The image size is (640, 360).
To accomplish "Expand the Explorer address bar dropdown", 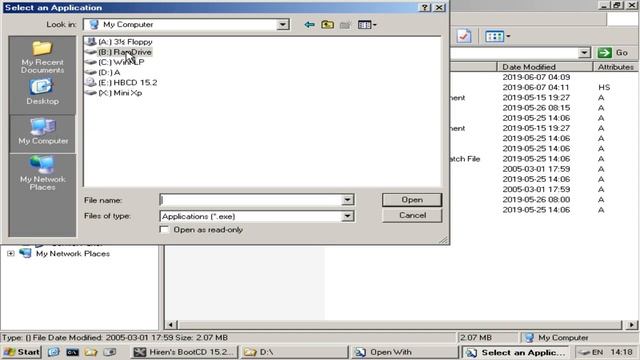I will pyautogui.click(x=584, y=53).
